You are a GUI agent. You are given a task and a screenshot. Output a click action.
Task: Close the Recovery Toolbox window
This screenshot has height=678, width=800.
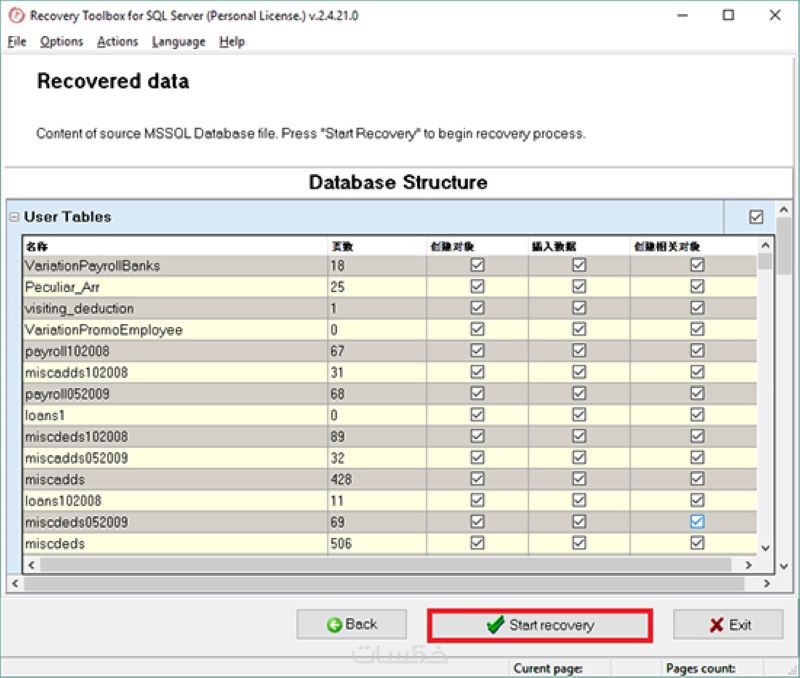tap(775, 15)
